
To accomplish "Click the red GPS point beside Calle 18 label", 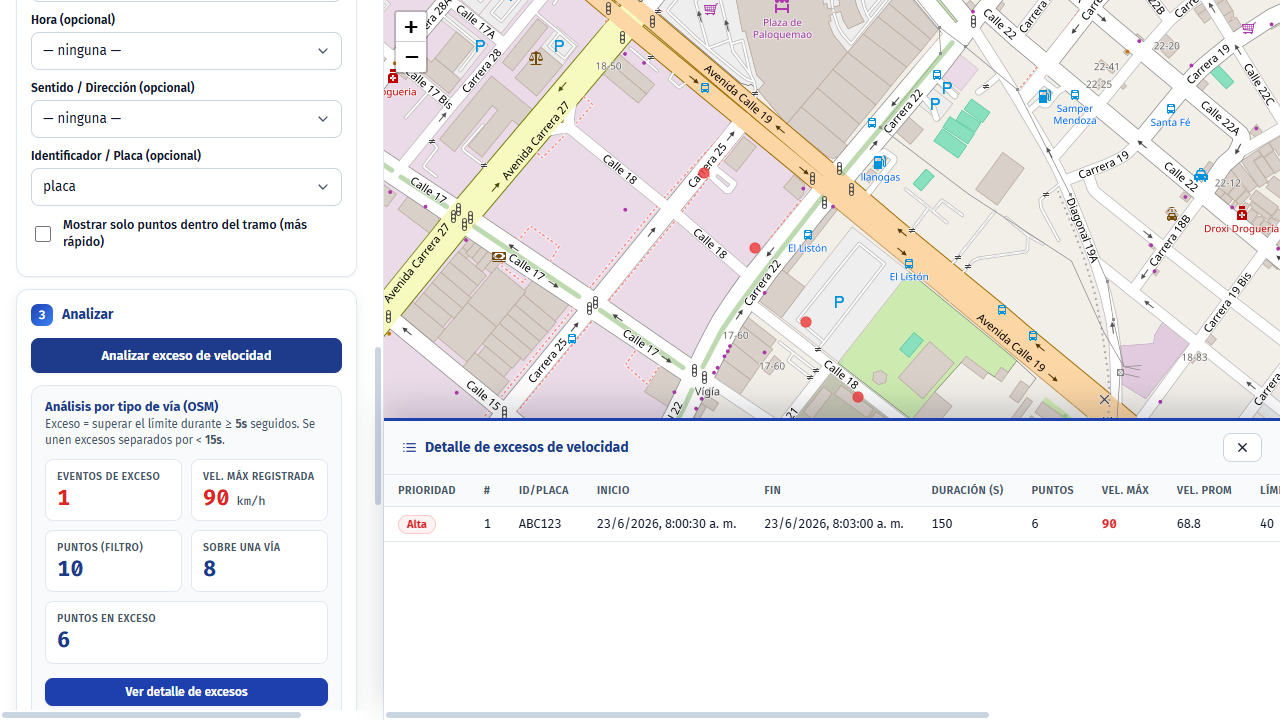I will tap(755, 248).
